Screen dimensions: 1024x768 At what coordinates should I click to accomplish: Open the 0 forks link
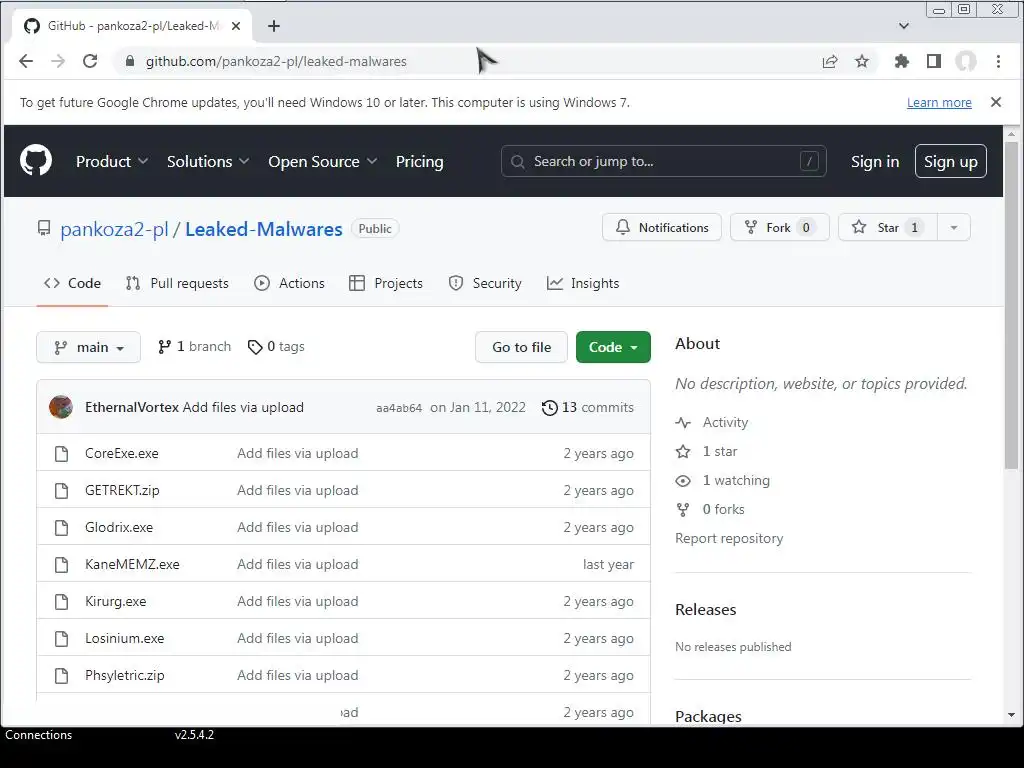[x=710, y=509]
